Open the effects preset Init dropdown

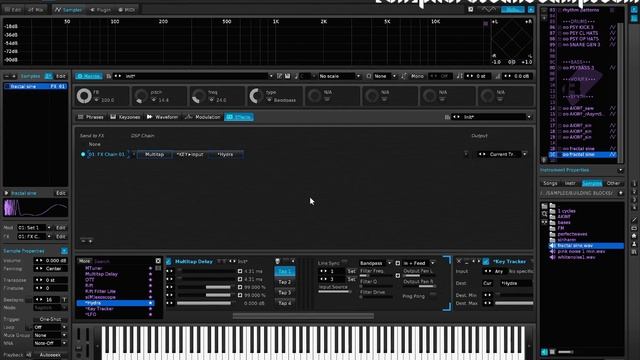(492, 117)
